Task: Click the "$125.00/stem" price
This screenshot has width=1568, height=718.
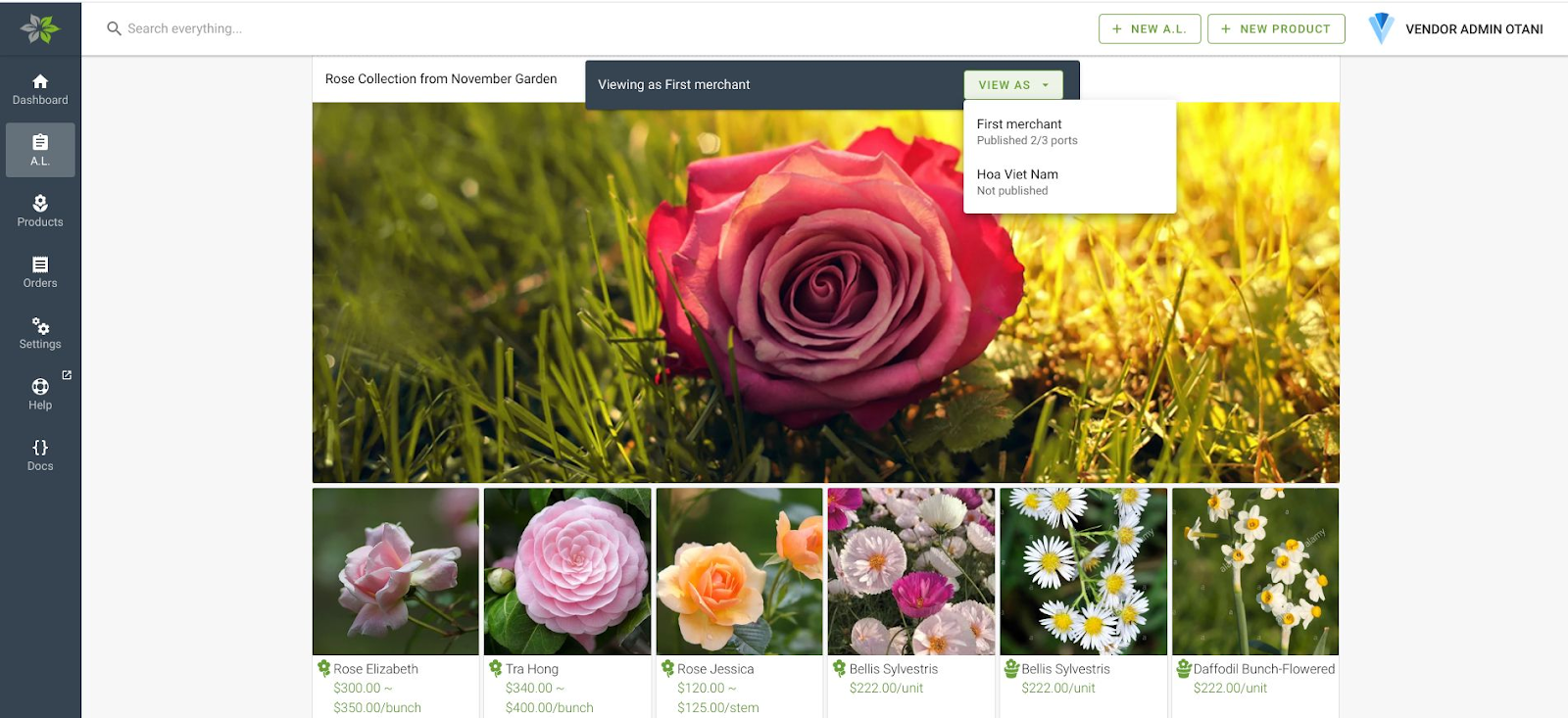Action: (718, 708)
